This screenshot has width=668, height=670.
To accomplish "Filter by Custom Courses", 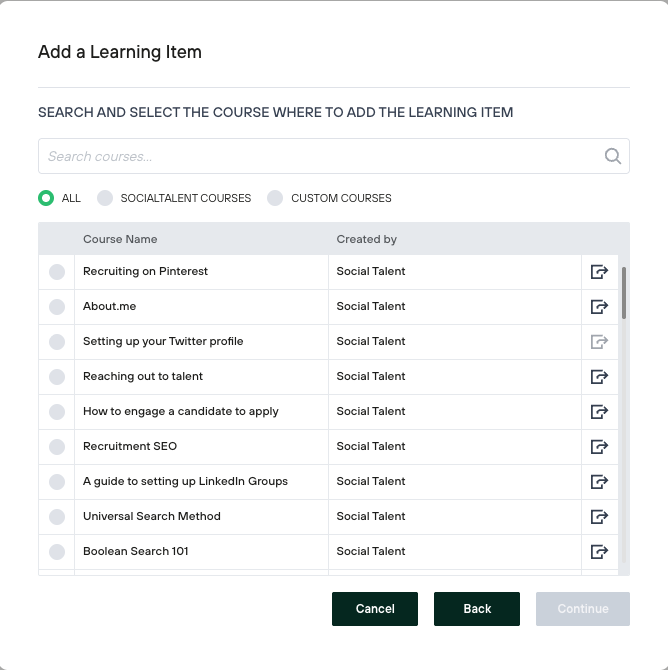I will pyautogui.click(x=275, y=198).
